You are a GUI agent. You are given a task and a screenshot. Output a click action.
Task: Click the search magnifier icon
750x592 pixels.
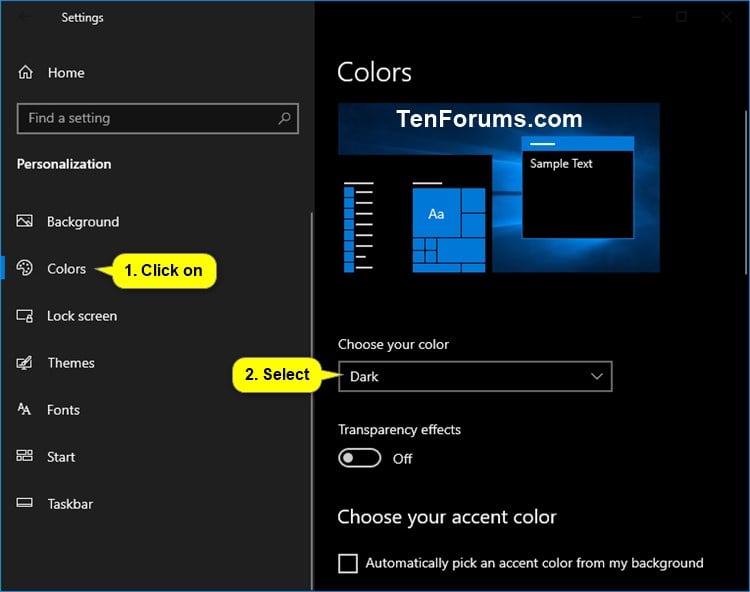click(285, 118)
